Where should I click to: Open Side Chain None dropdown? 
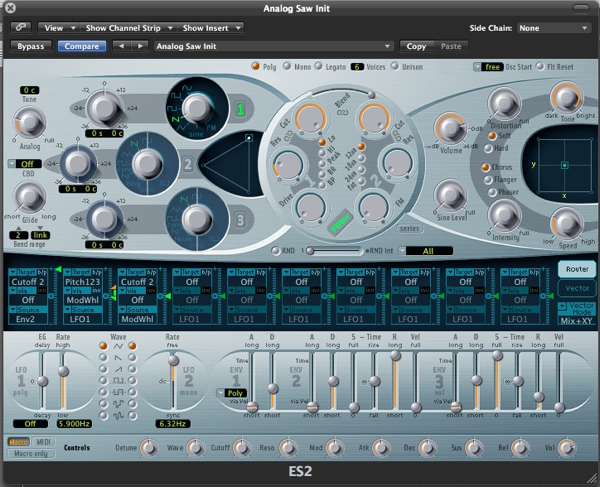(553, 28)
